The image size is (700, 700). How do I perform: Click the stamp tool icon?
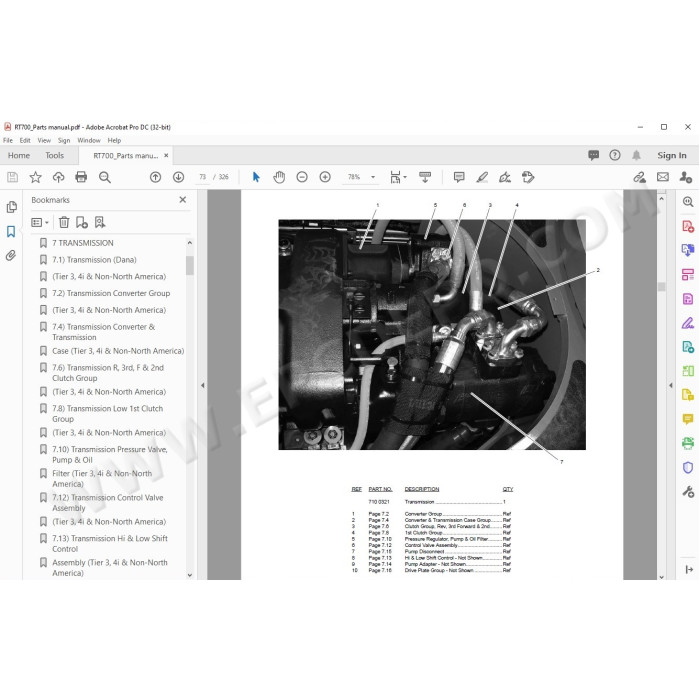528,177
